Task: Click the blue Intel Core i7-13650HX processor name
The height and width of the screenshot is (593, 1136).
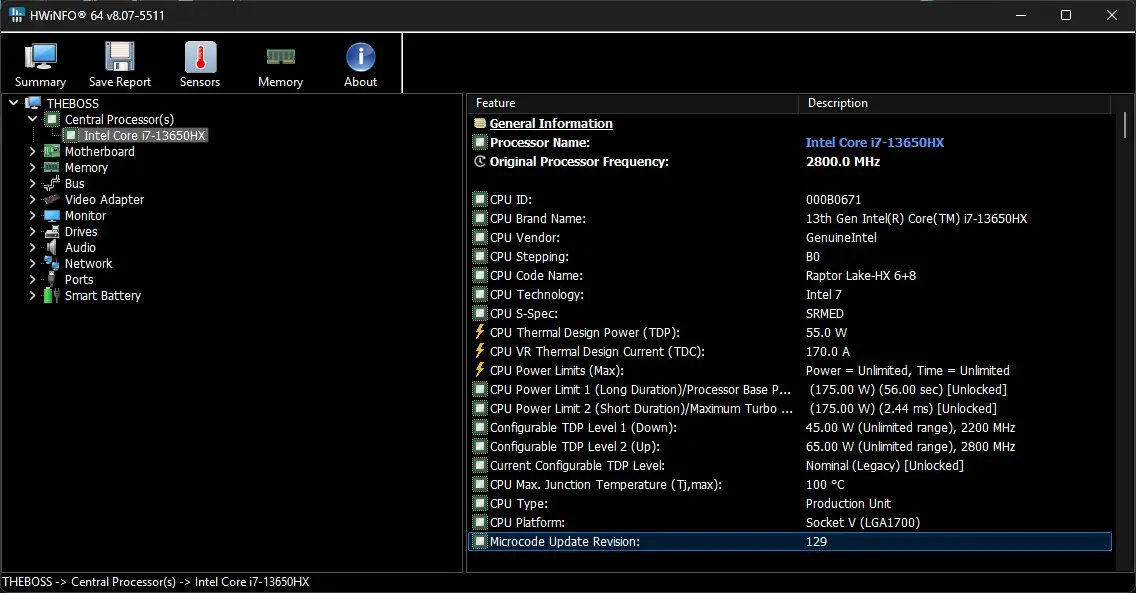Action: click(x=874, y=143)
